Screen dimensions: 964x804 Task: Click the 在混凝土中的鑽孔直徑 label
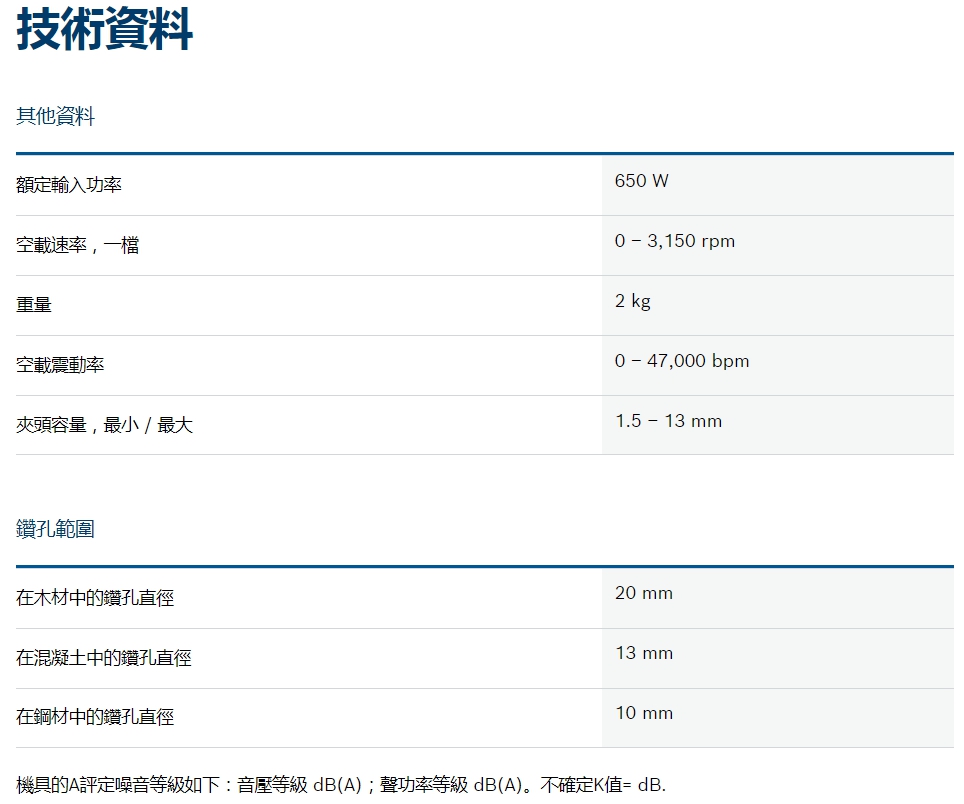click(104, 658)
